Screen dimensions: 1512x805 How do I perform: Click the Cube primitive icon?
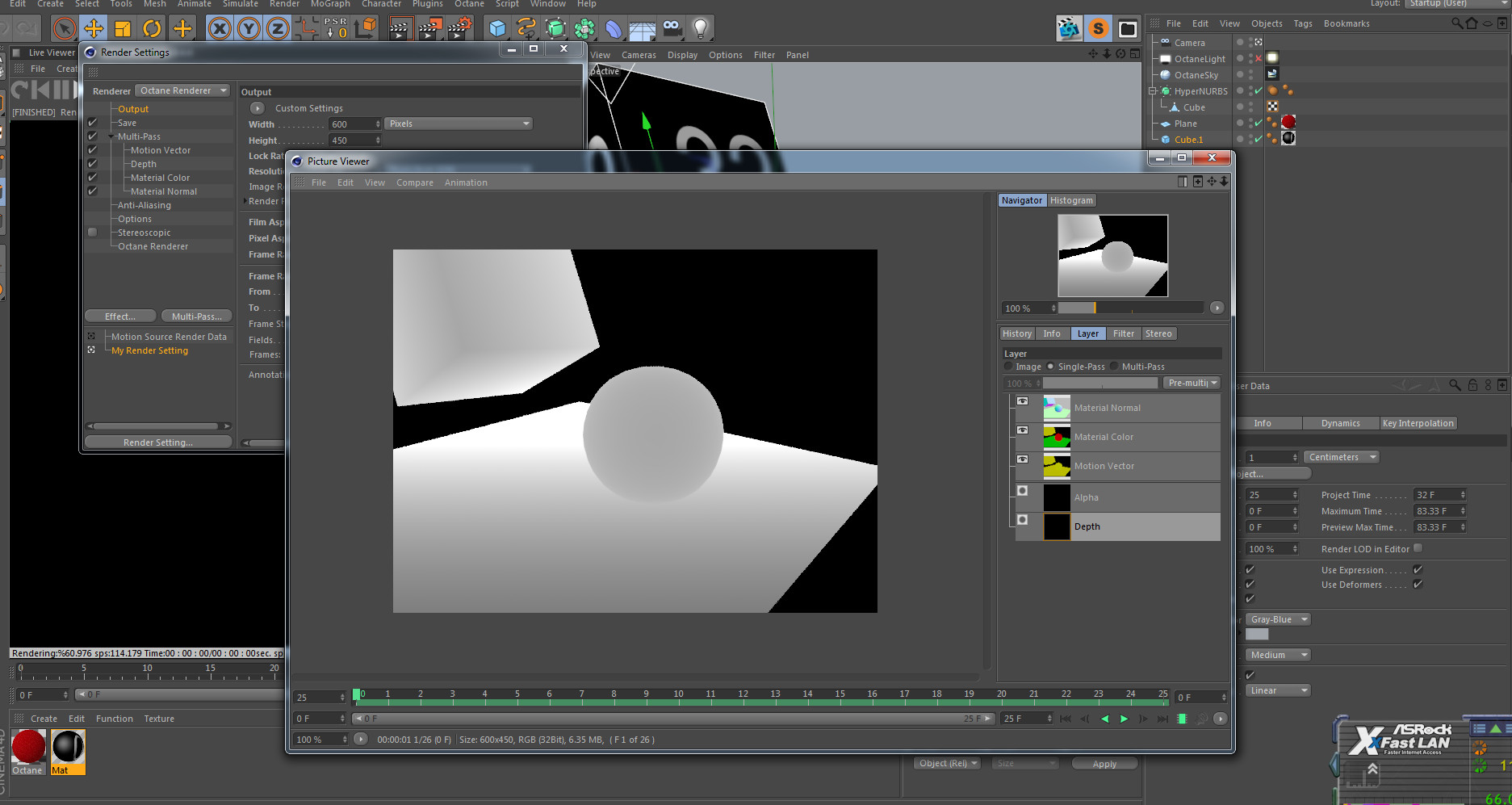click(x=497, y=29)
